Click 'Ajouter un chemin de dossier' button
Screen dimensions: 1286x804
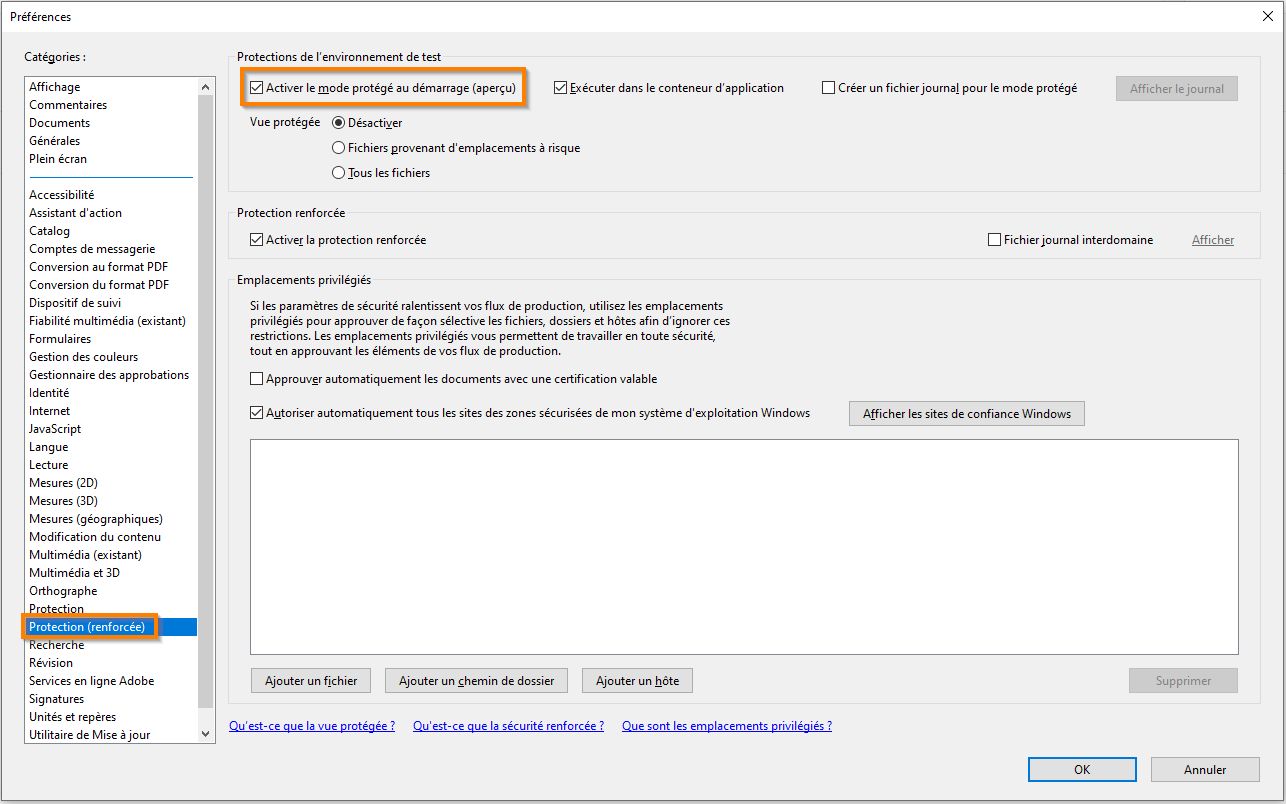[x=476, y=681]
